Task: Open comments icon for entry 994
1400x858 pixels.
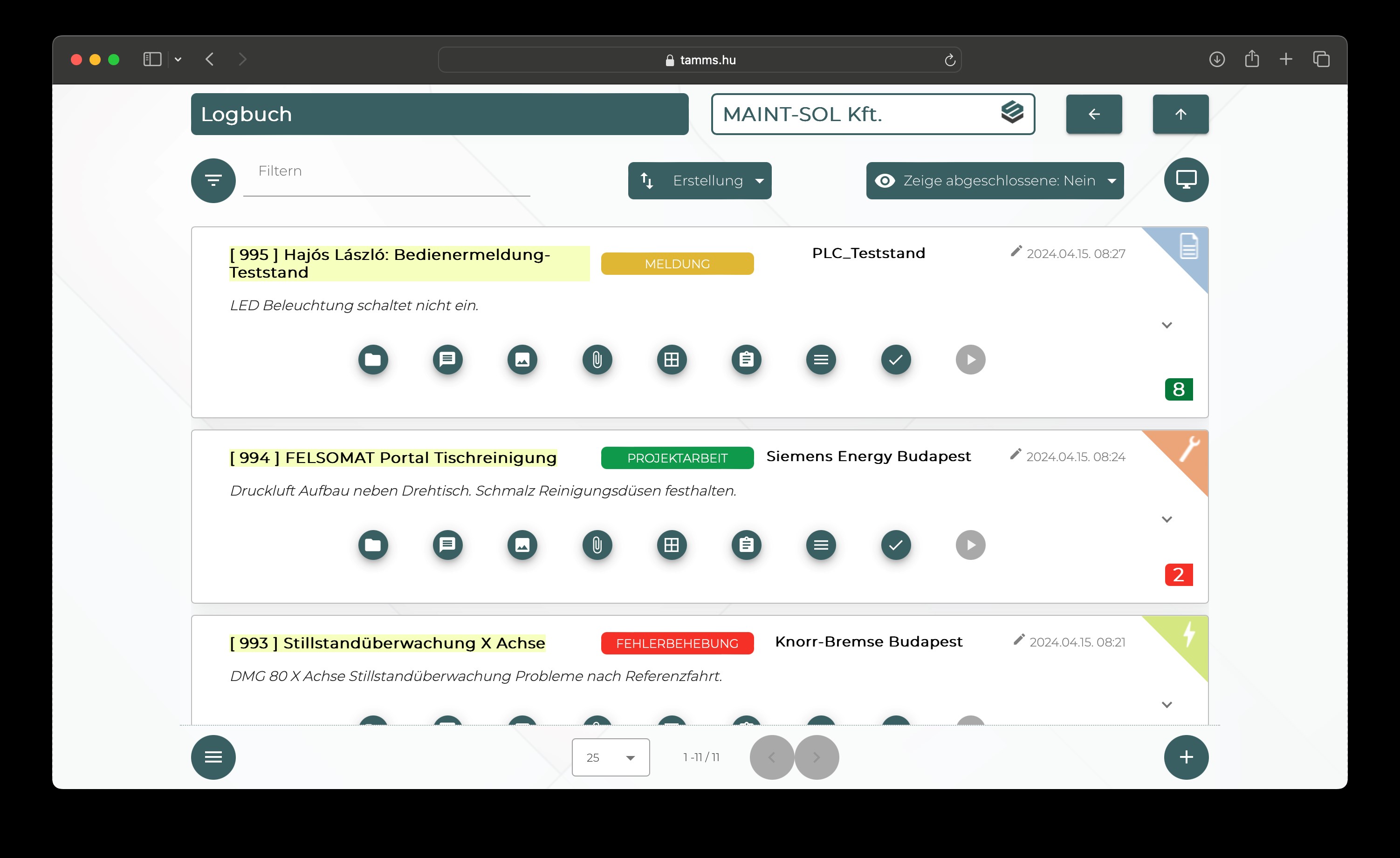Action: pyautogui.click(x=448, y=545)
